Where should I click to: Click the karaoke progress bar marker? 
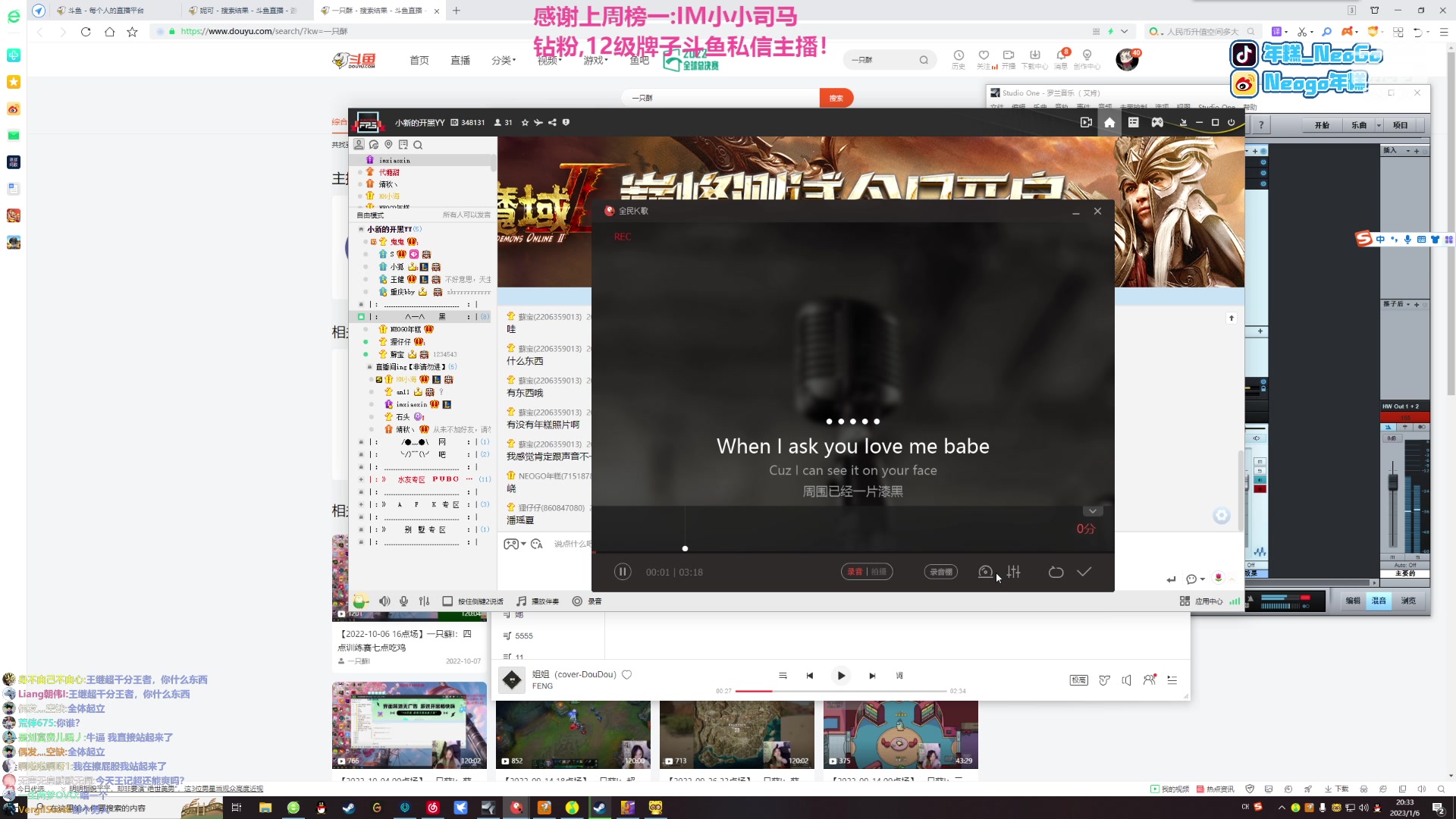click(x=685, y=548)
